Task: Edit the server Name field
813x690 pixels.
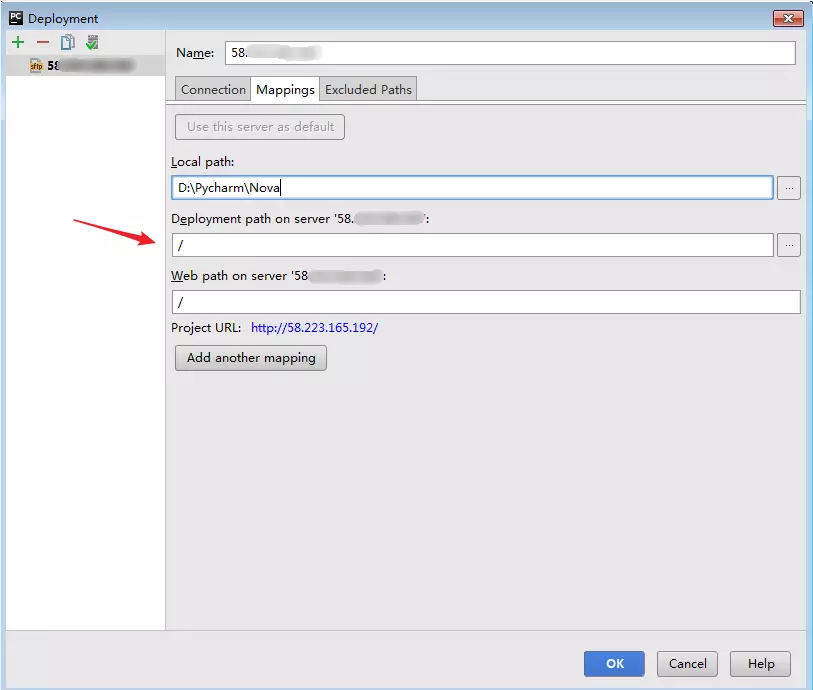Action: pos(510,53)
